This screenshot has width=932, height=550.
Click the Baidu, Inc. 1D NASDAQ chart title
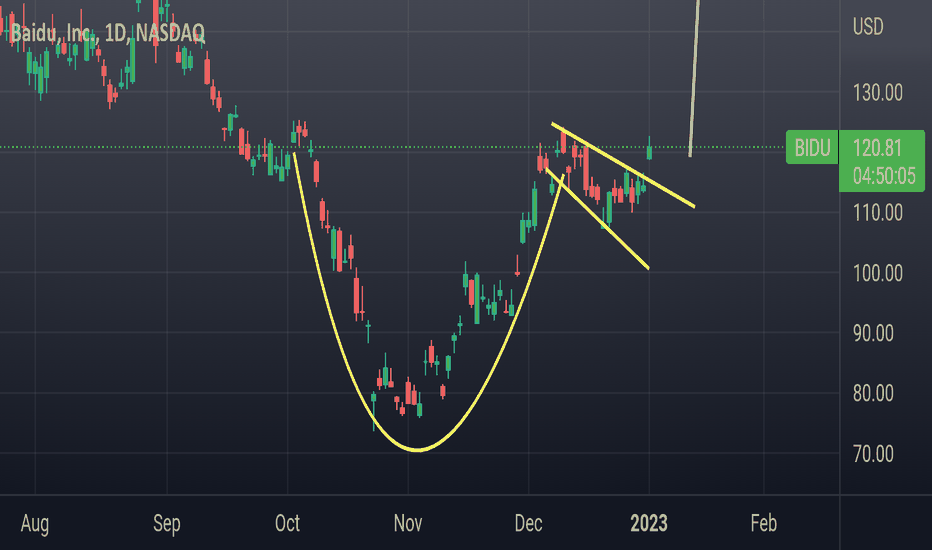coord(108,33)
